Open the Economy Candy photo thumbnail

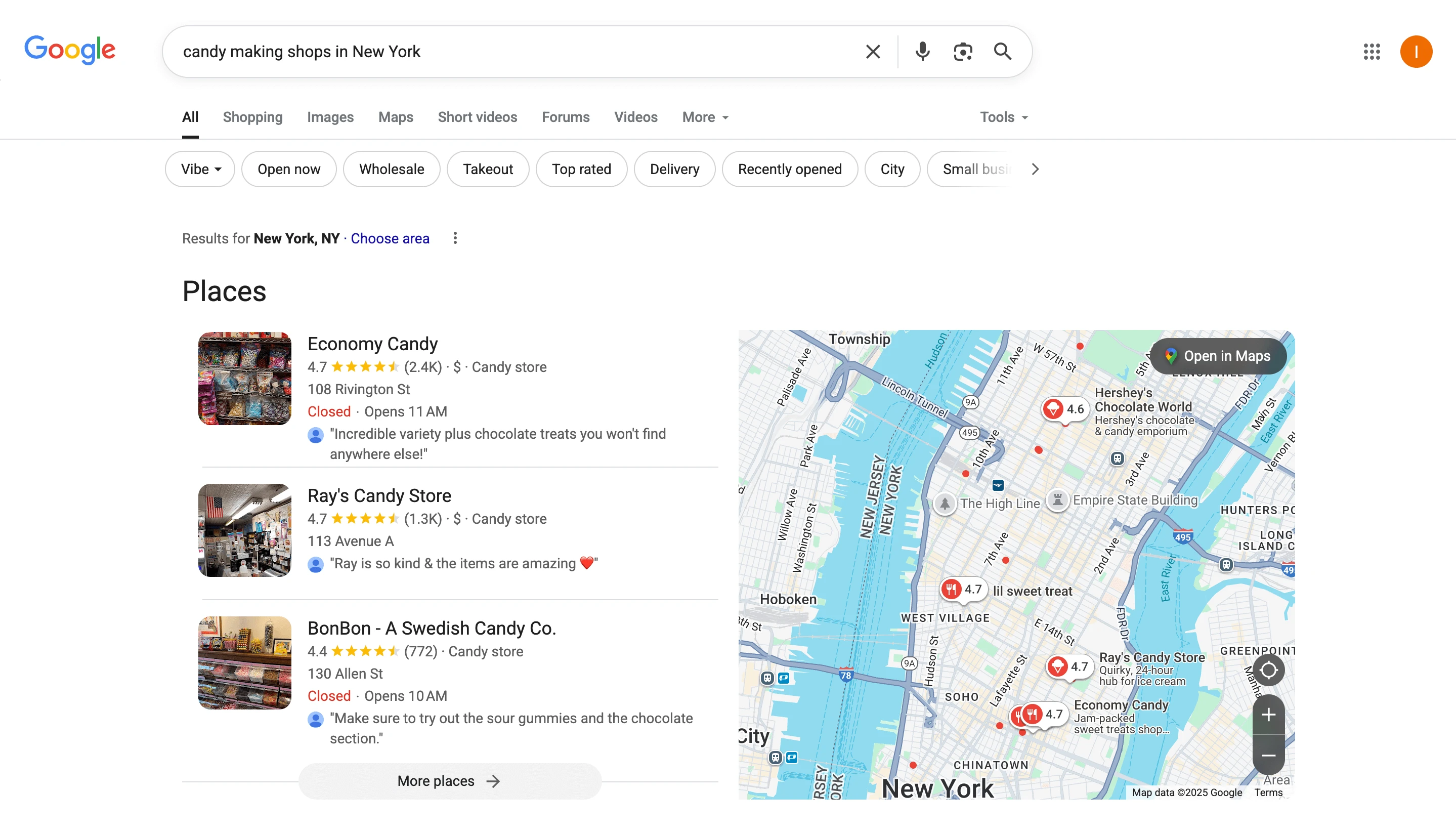(245, 379)
